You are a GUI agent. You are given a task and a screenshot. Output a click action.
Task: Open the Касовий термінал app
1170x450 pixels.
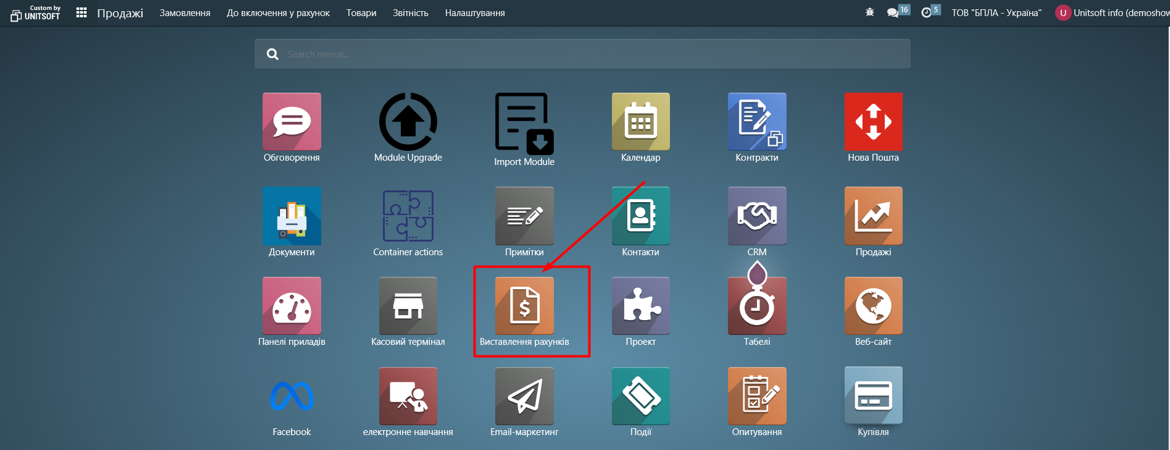coord(408,306)
